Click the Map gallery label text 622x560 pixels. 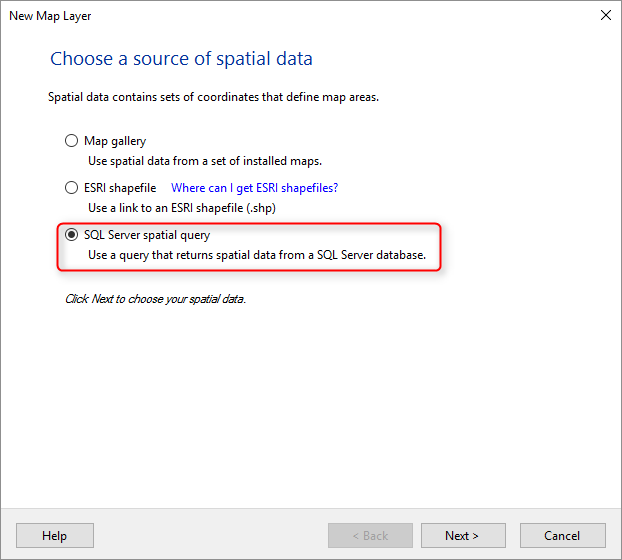pos(115,141)
